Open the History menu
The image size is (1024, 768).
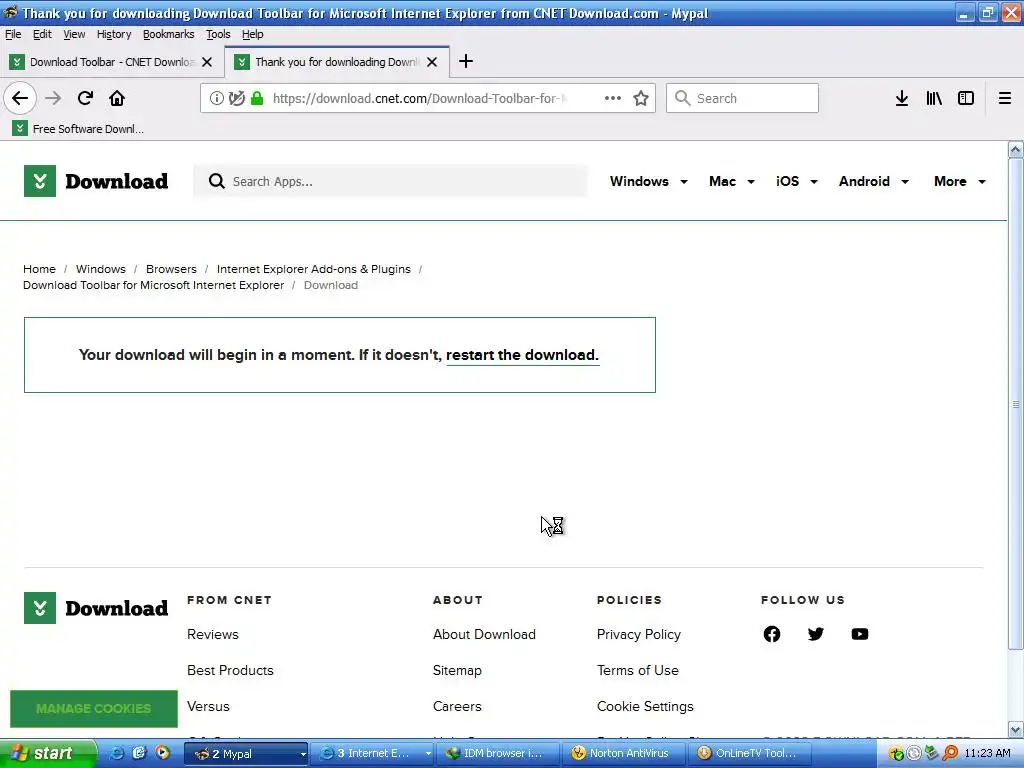114,34
